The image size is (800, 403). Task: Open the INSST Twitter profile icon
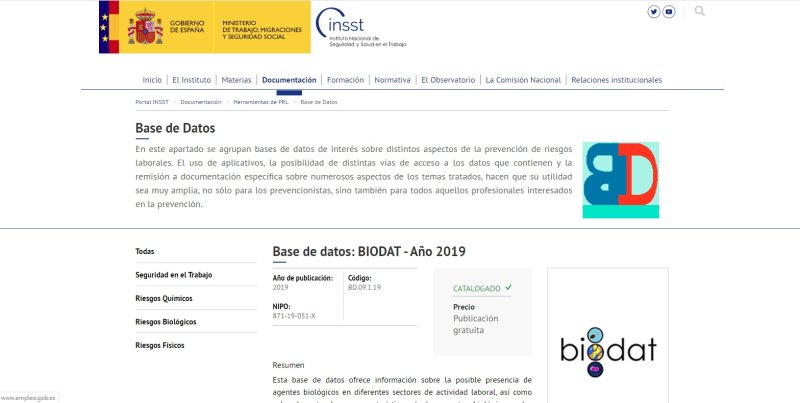pos(654,12)
